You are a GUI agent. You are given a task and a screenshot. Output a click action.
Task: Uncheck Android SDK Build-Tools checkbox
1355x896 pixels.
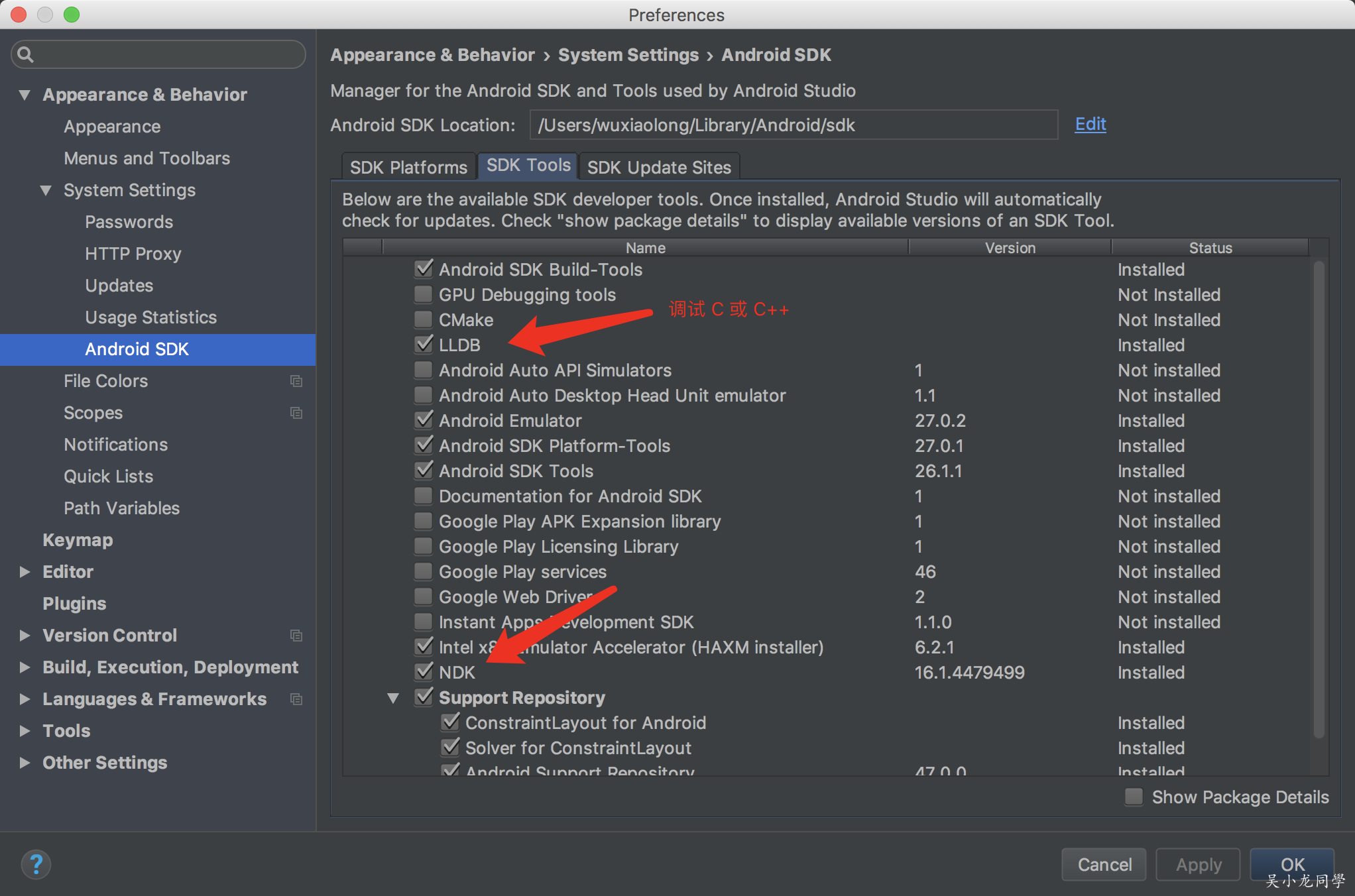(423, 269)
